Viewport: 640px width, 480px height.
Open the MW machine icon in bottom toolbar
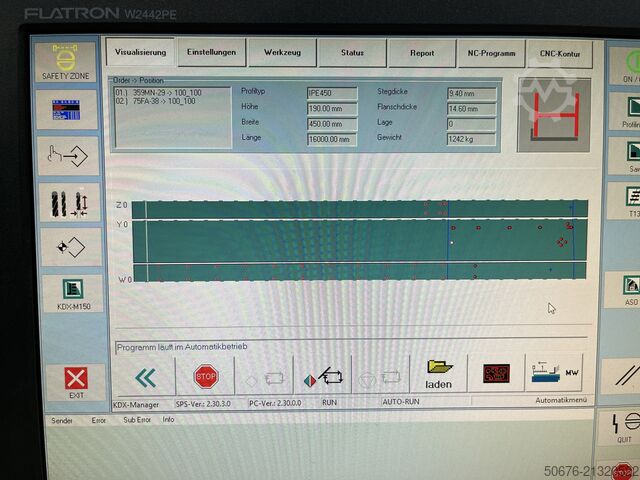tap(553, 373)
